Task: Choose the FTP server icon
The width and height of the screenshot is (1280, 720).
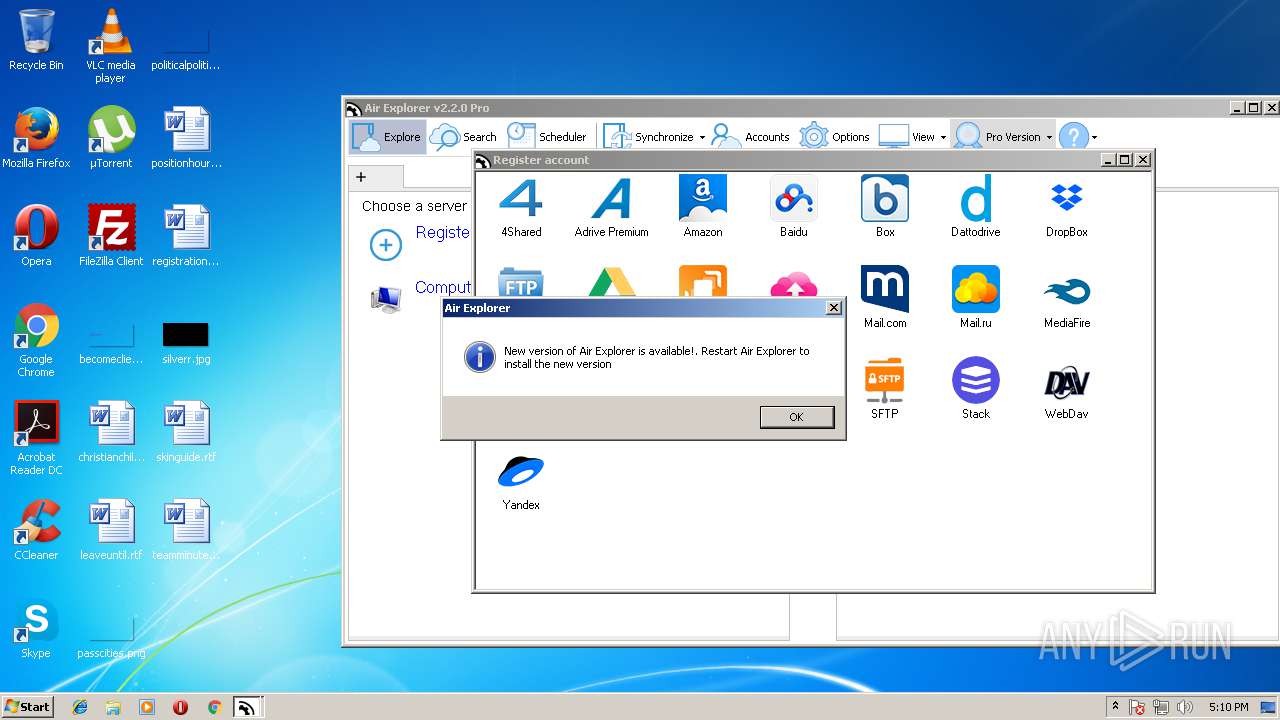Action: 521,282
